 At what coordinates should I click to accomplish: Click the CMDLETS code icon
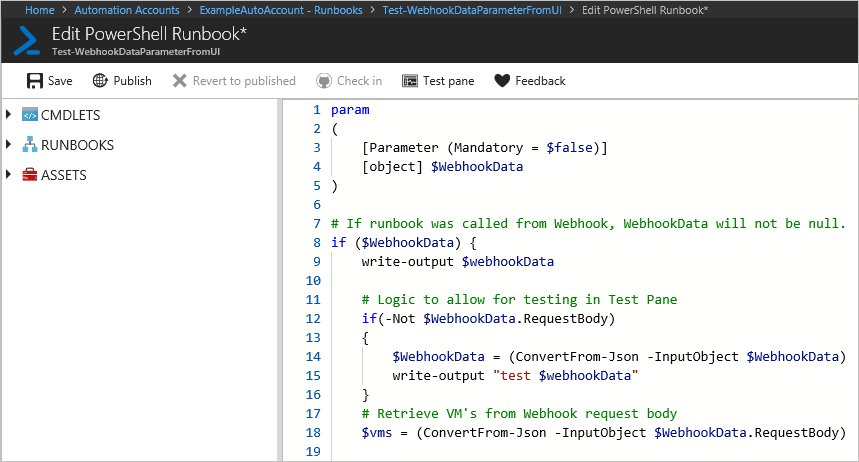click(29, 115)
